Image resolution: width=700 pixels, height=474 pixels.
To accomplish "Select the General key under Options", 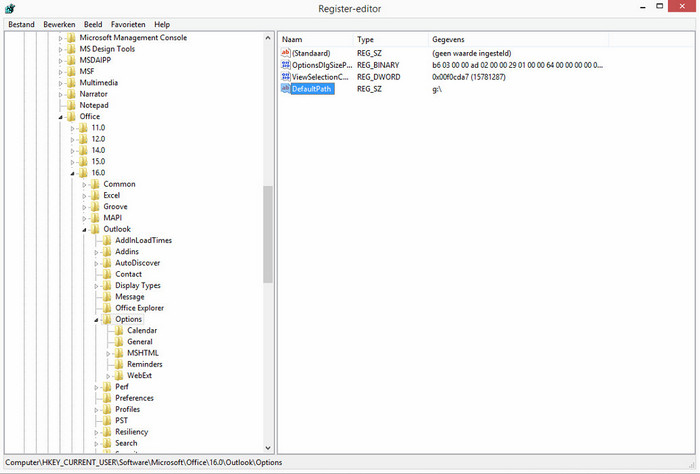I will click(x=140, y=342).
